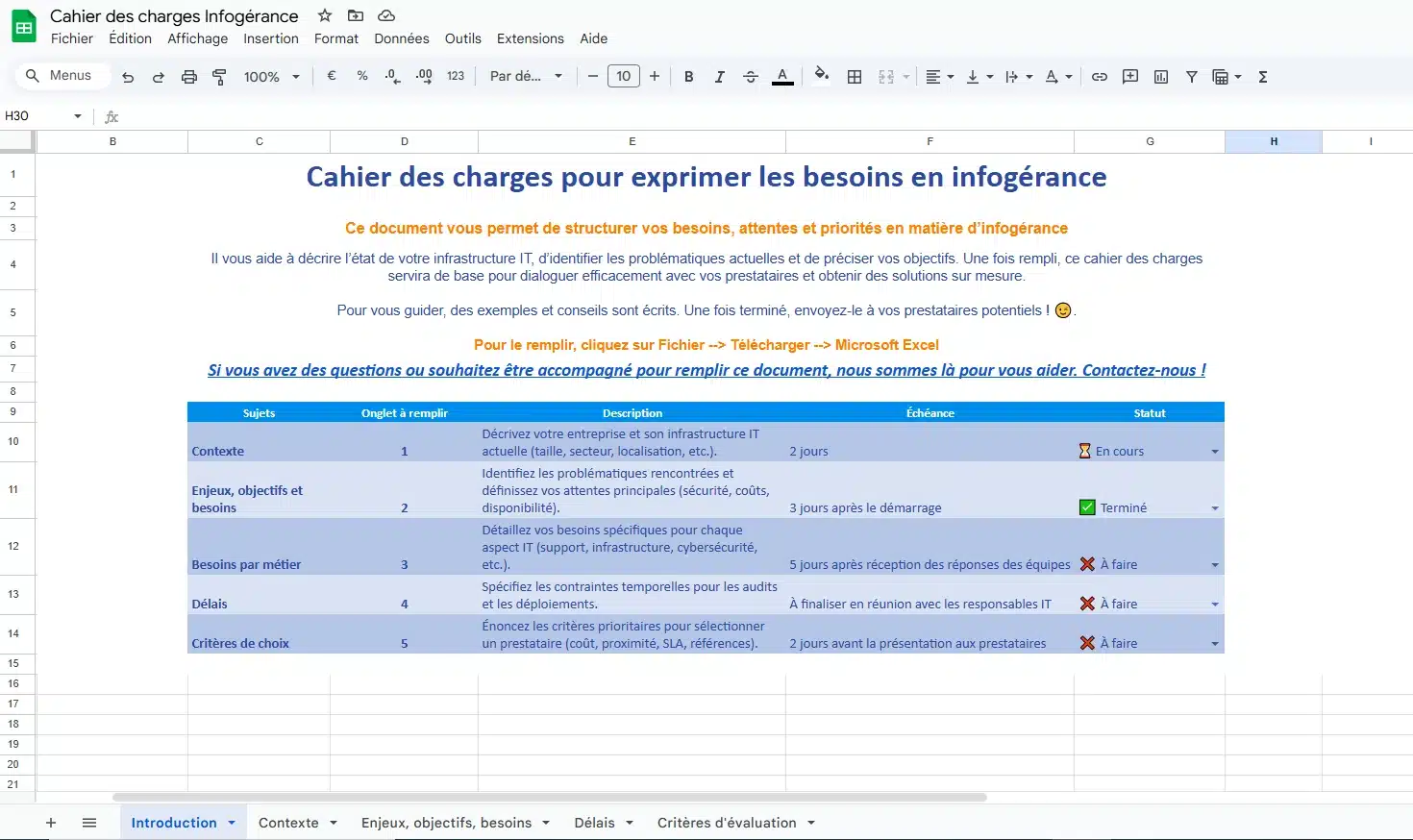This screenshot has width=1413, height=840.
Task: Open vertical align options
Action: (979, 77)
